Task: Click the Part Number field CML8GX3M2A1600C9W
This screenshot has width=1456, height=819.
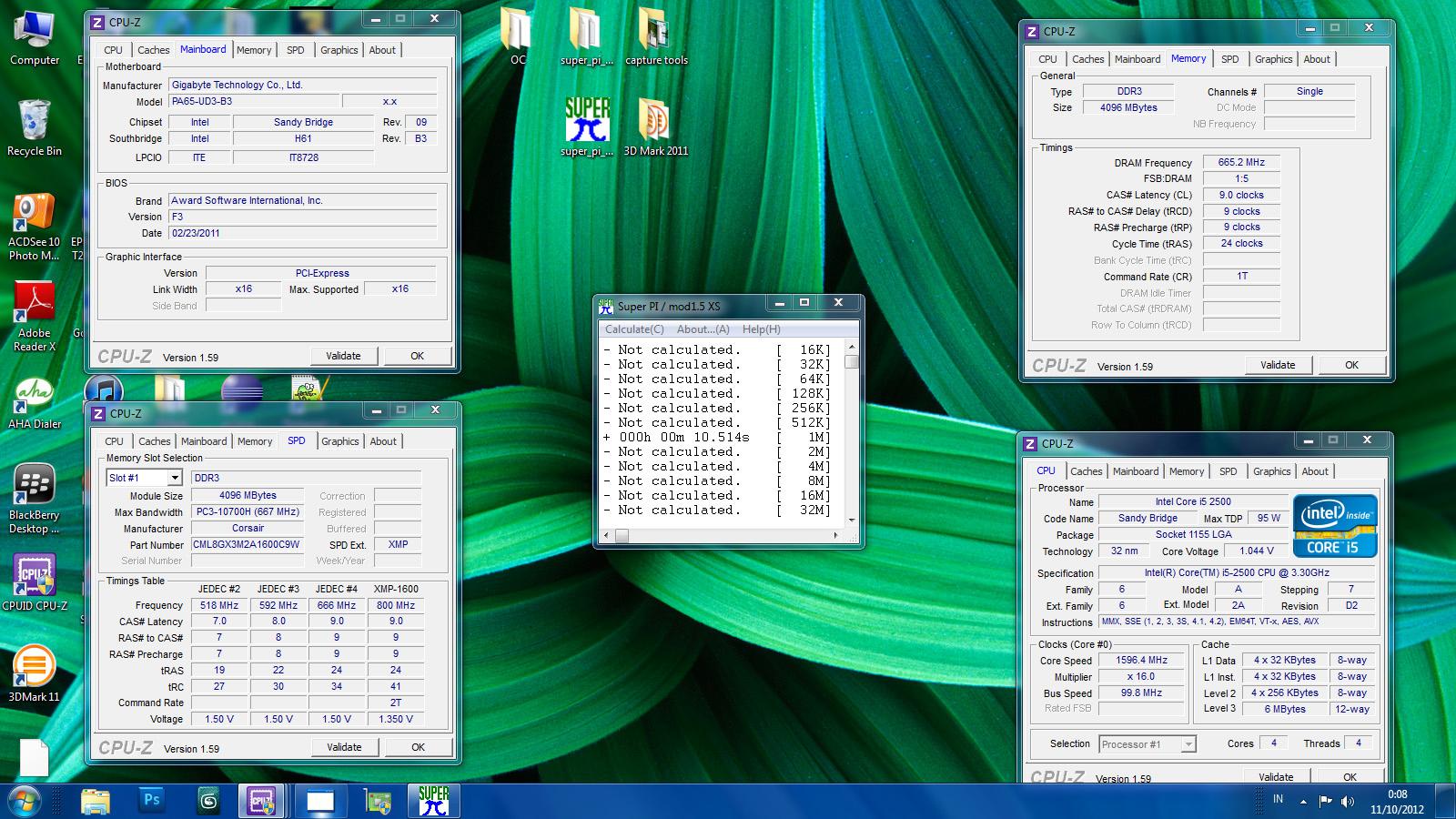Action: [x=247, y=544]
